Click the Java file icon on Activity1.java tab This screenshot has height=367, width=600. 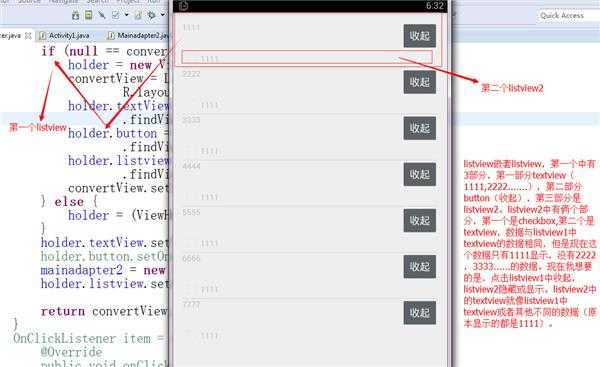tap(42, 36)
